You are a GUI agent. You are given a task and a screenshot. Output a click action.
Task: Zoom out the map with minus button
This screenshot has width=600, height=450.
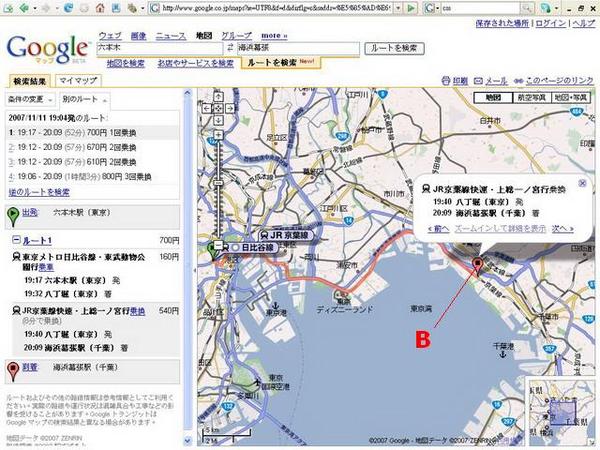tap(218, 245)
